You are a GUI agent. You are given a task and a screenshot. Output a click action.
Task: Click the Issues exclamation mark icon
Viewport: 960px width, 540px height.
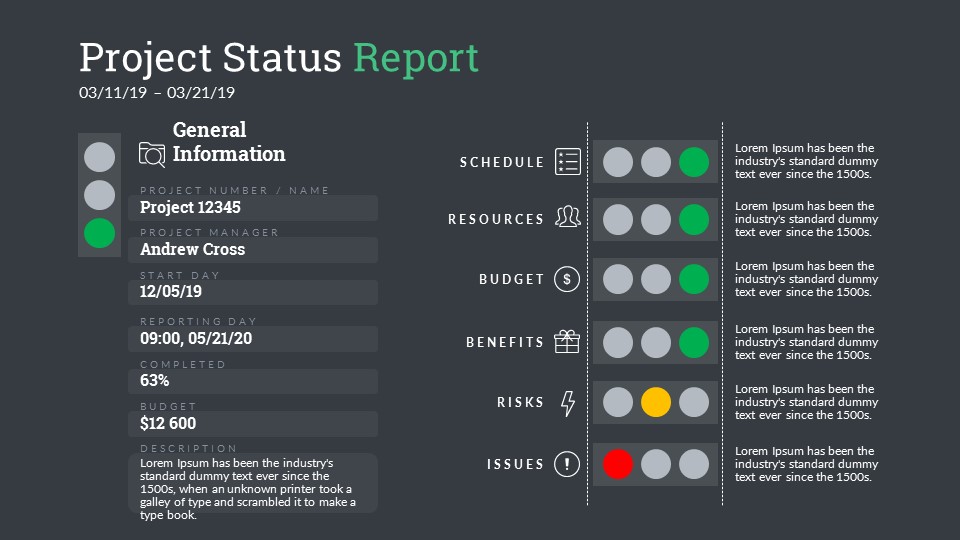click(x=567, y=464)
